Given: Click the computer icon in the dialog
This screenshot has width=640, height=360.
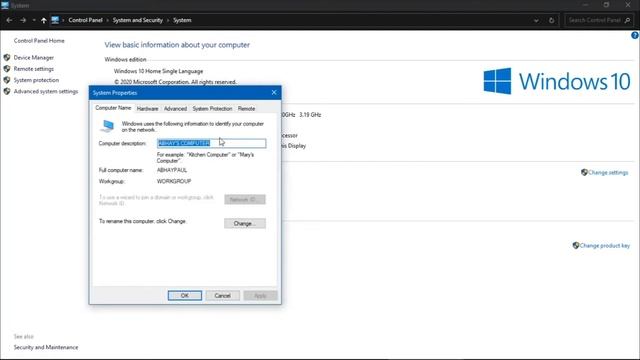Looking at the screenshot, I should click(x=107, y=126).
